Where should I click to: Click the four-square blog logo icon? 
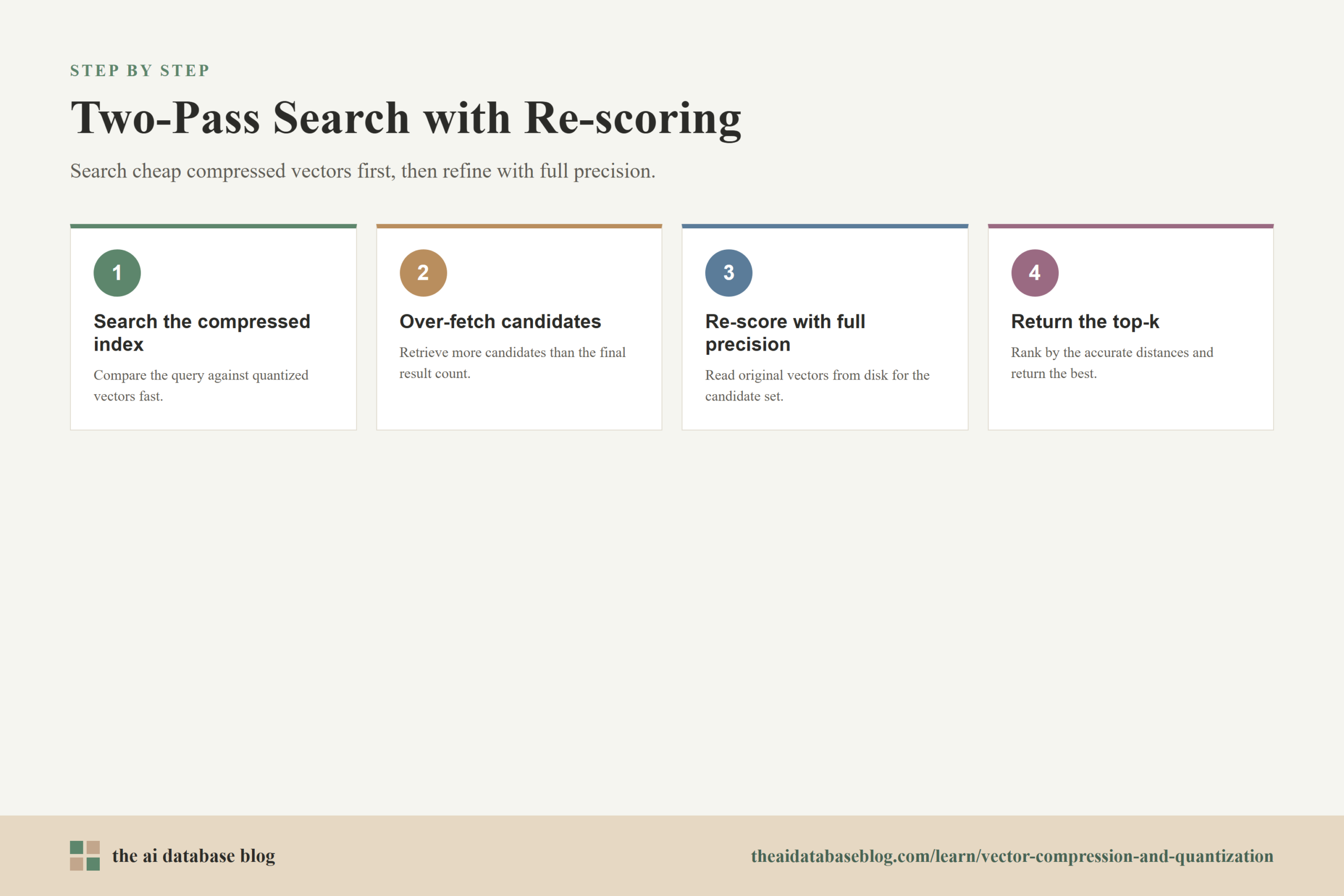click(x=85, y=856)
